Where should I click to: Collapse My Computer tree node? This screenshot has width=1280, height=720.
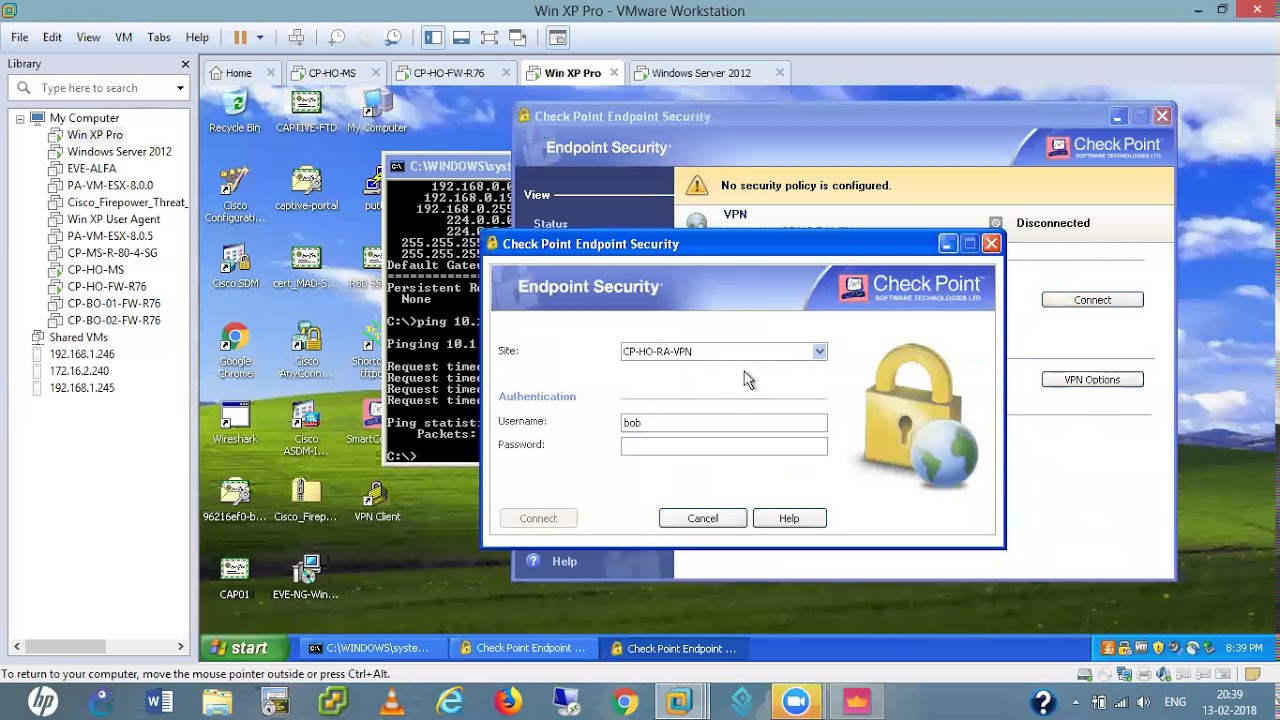click(x=19, y=118)
